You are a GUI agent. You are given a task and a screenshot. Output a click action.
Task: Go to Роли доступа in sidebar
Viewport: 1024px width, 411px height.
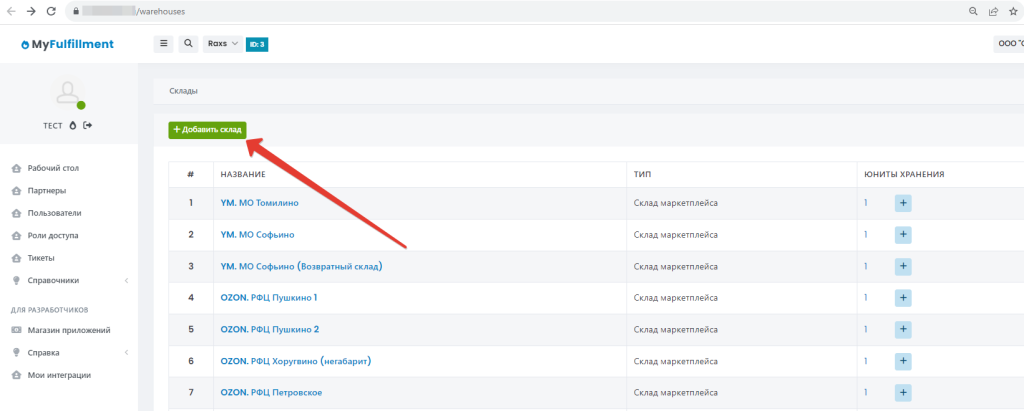pyautogui.click(x=53, y=235)
